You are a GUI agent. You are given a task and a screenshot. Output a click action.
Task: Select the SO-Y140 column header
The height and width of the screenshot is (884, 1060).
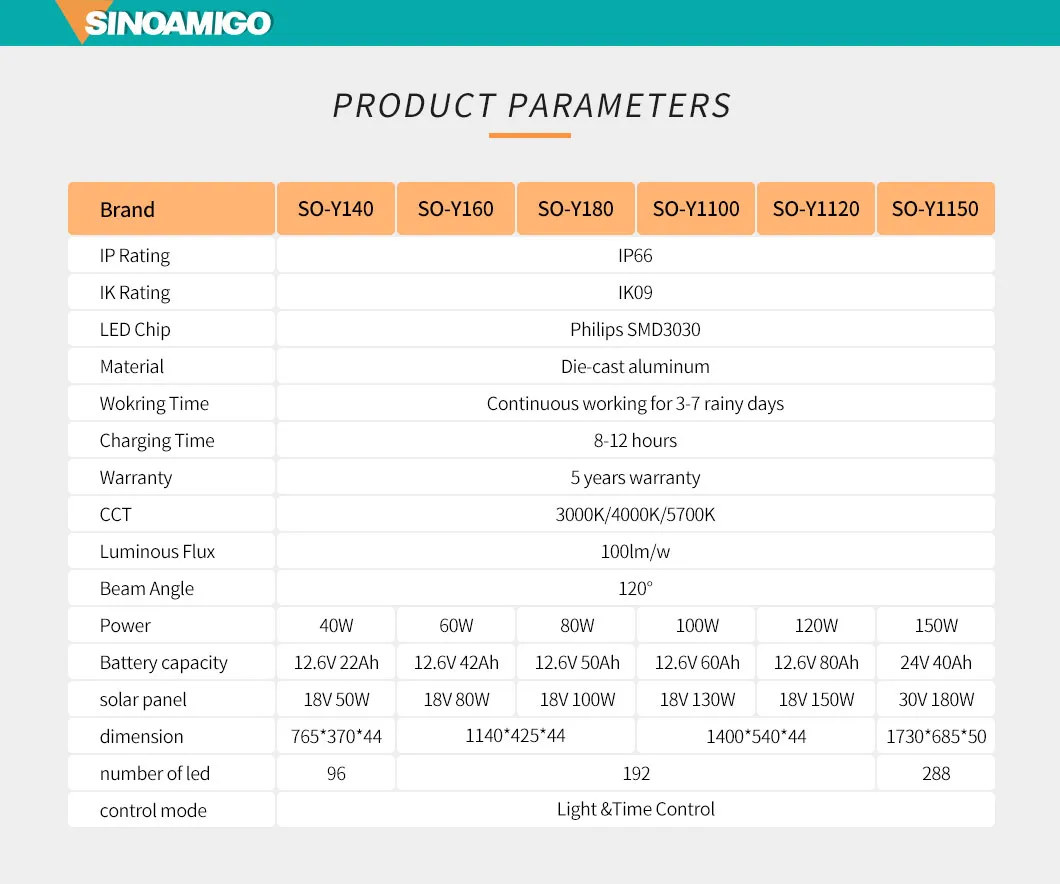(x=336, y=209)
